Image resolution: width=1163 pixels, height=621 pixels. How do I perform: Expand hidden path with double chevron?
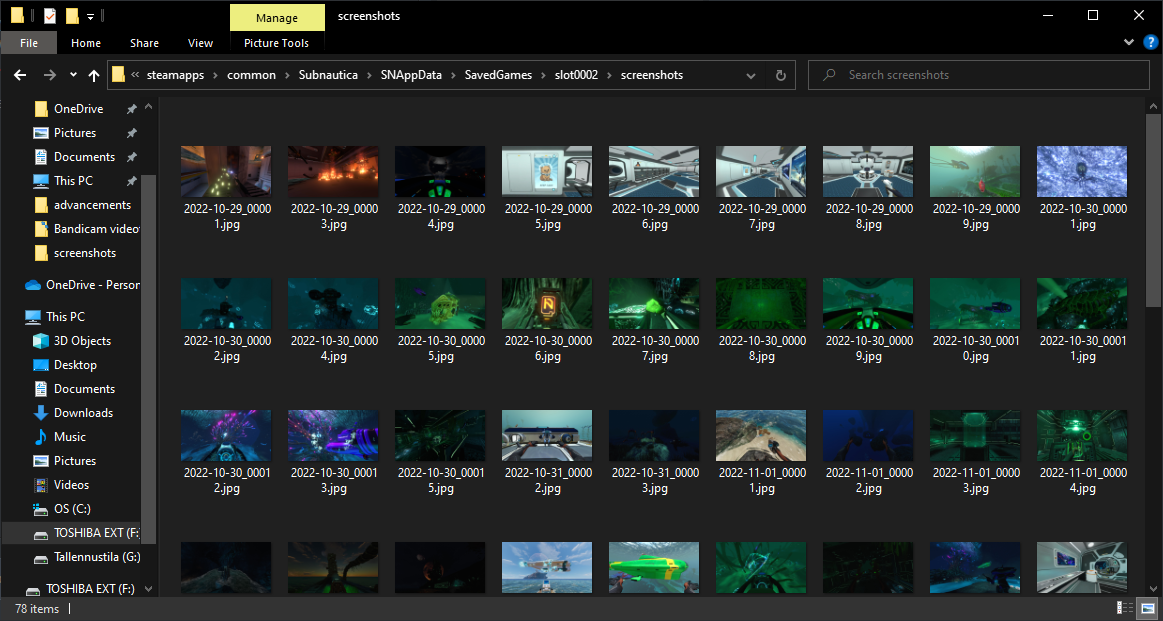(135, 75)
